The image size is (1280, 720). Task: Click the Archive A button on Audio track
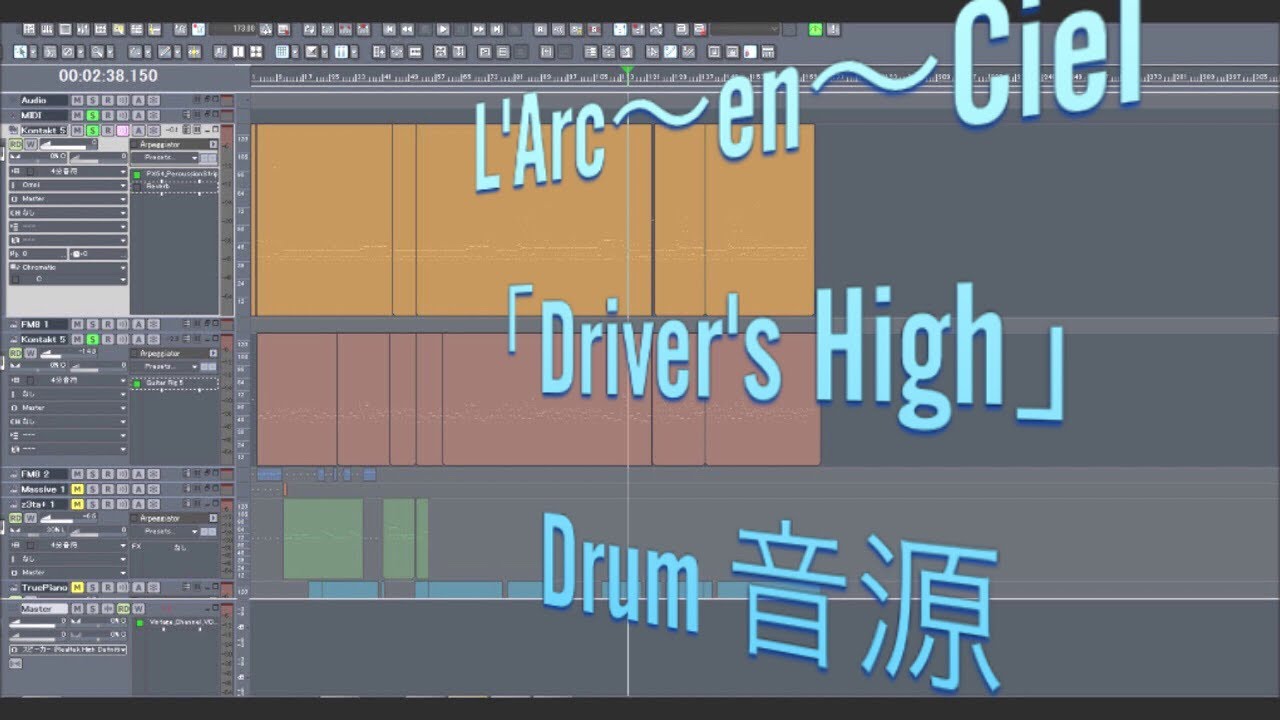[138, 100]
